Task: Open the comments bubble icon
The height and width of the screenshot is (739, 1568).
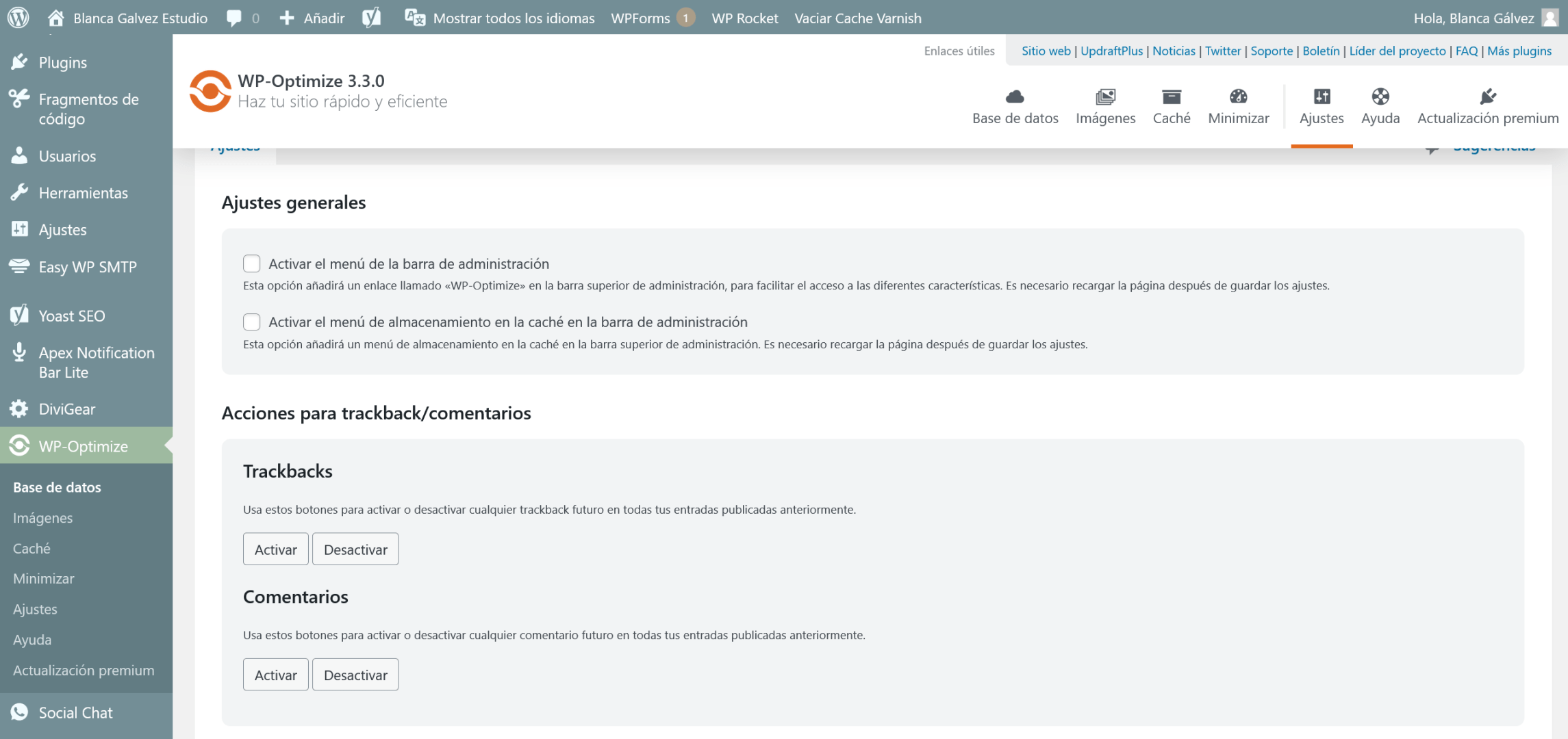Action: tap(234, 18)
